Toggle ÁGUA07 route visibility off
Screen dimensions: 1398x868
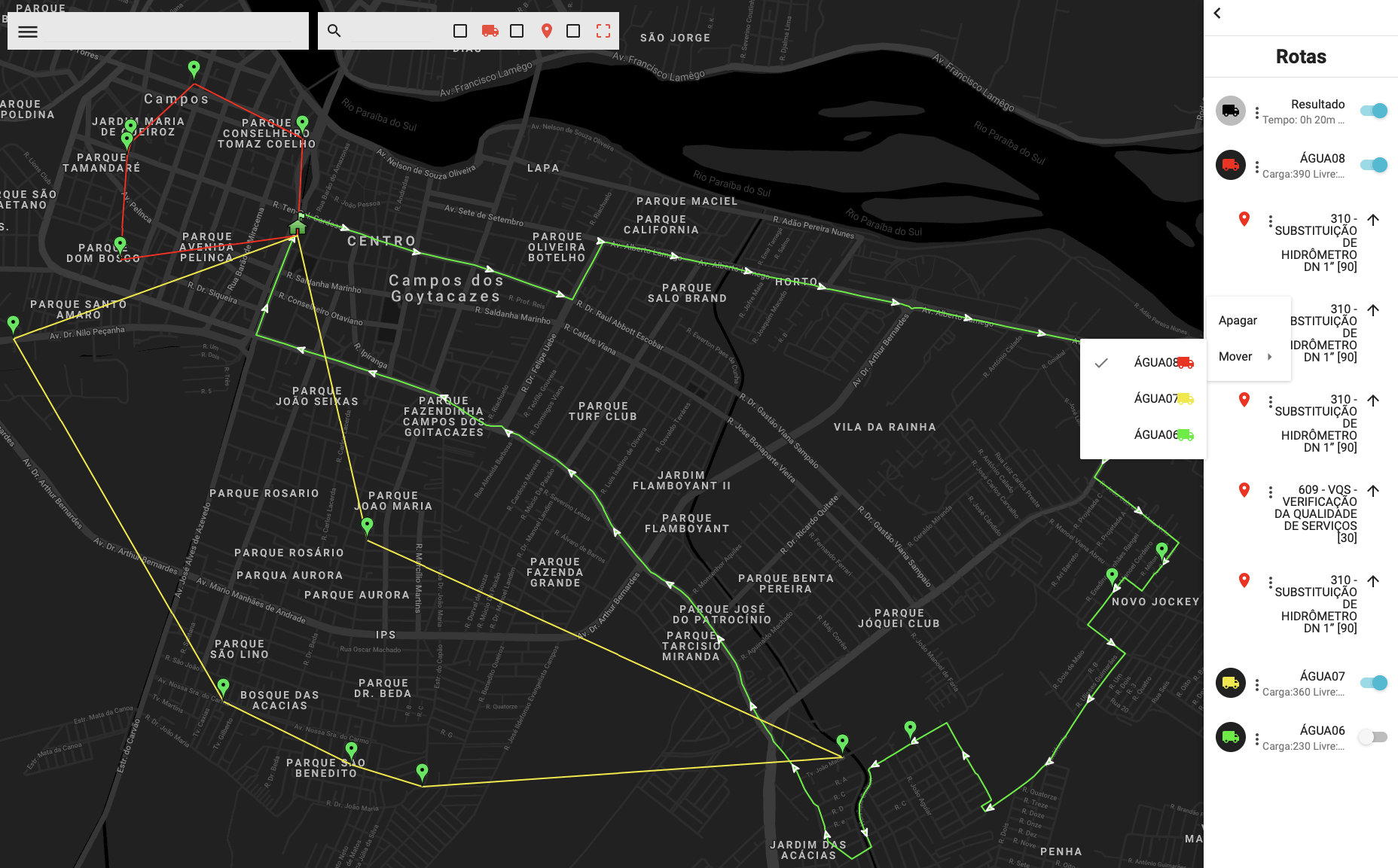pos(1373,683)
